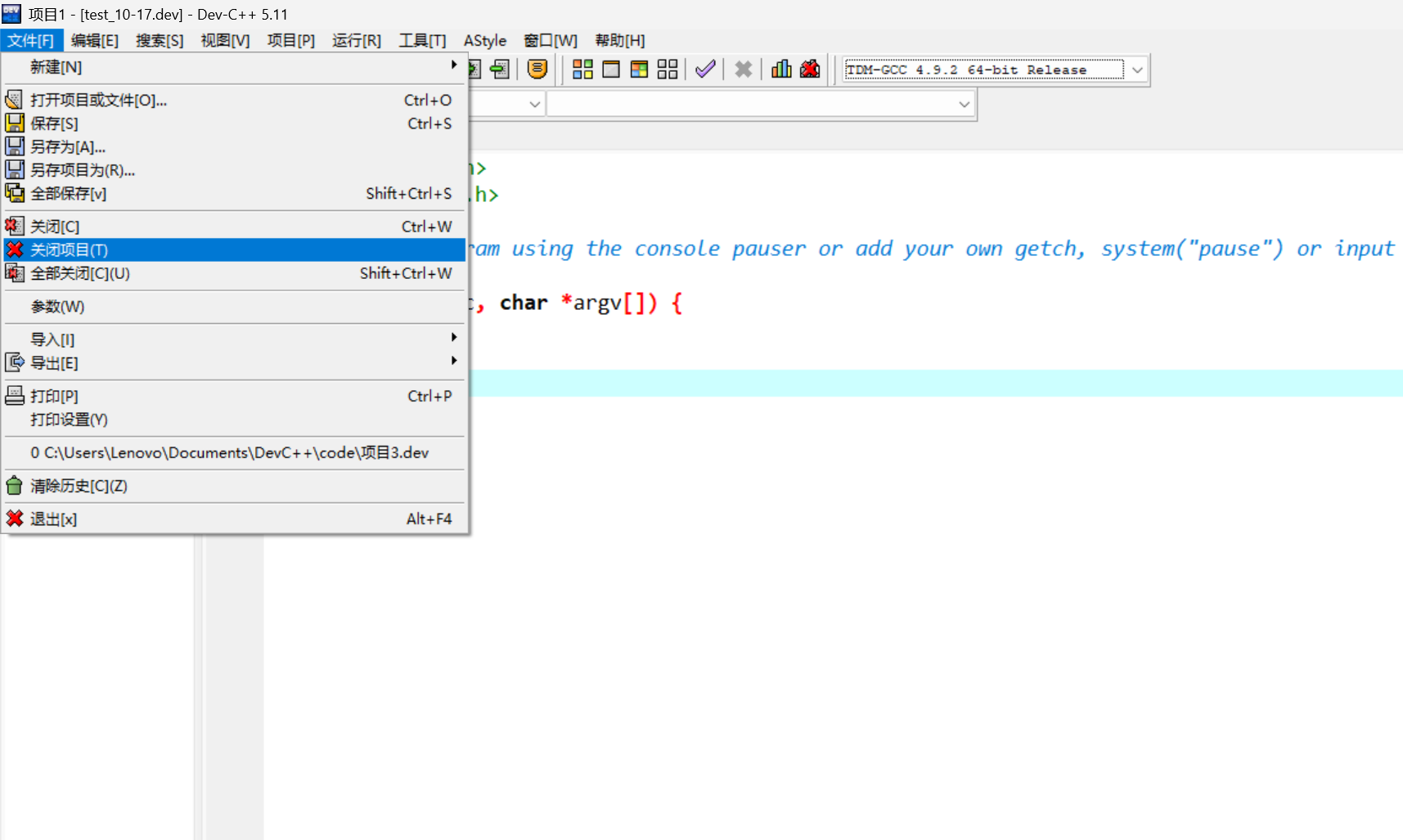Open recent file 项目3.dev
This screenshot has width=1403, height=840.
pos(235,452)
